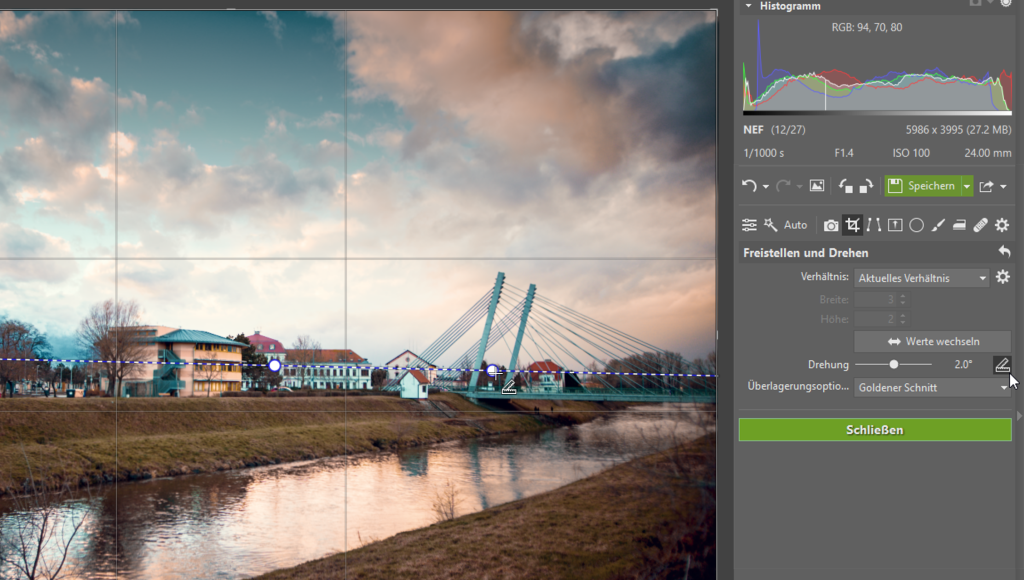Select the healing bandage tool
The image size is (1024, 580).
(980, 225)
